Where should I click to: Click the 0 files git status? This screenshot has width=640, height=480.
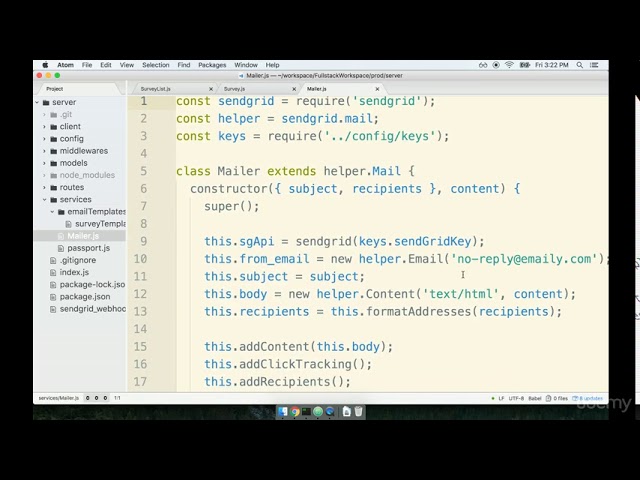coord(557,398)
